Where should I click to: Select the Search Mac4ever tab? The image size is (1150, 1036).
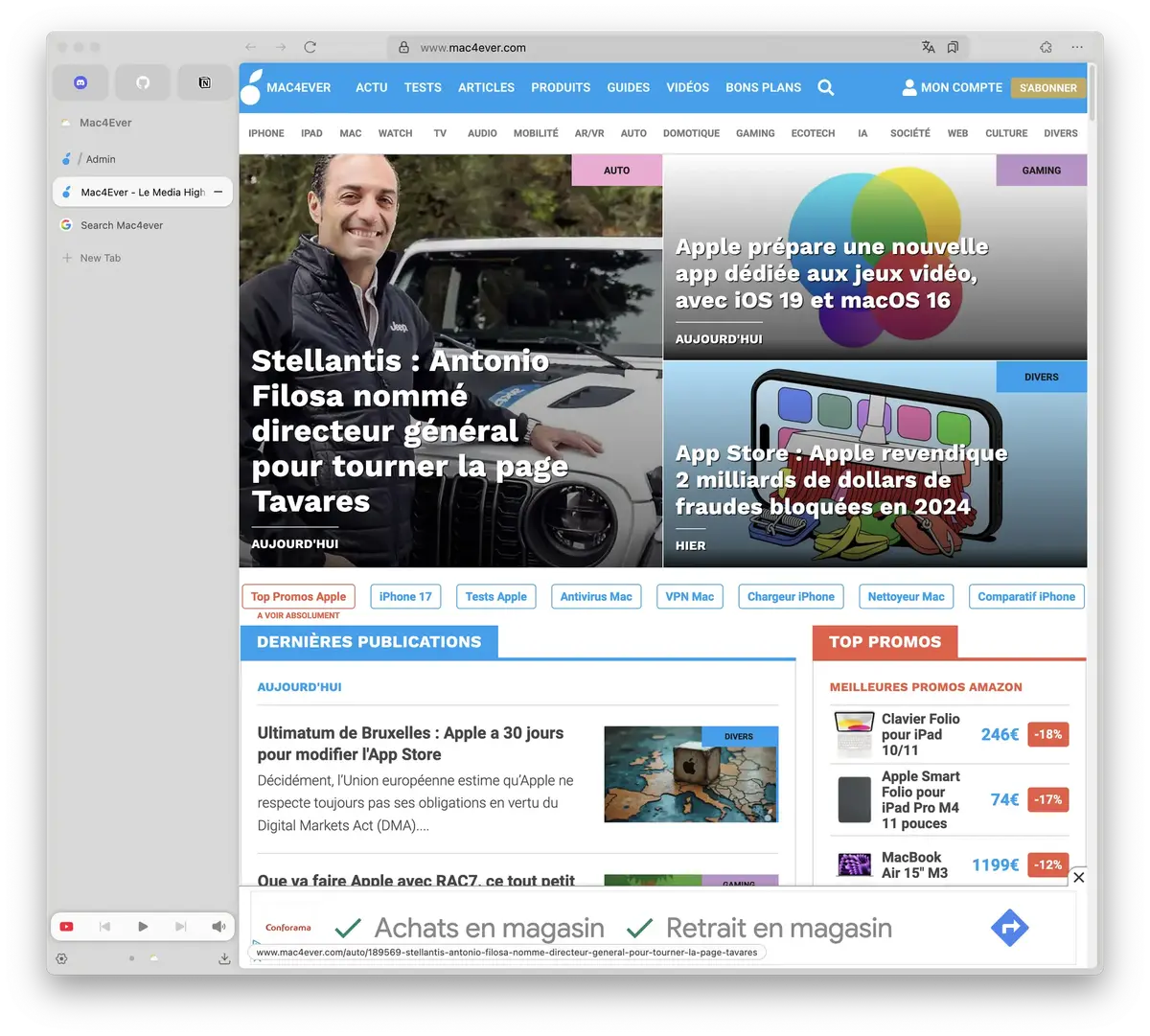point(122,225)
